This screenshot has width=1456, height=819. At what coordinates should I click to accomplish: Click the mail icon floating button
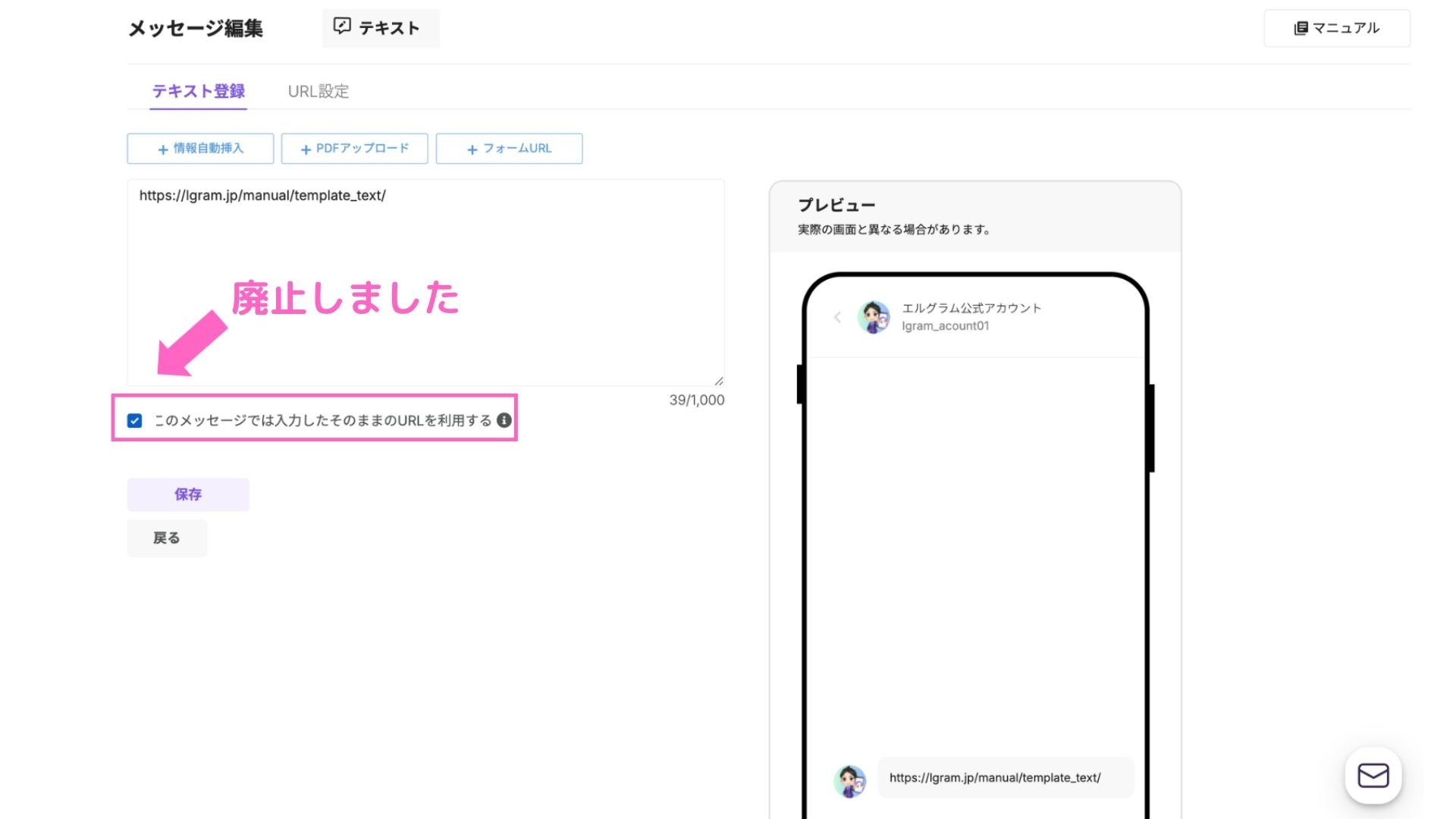pyautogui.click(x=1373, y=776)
